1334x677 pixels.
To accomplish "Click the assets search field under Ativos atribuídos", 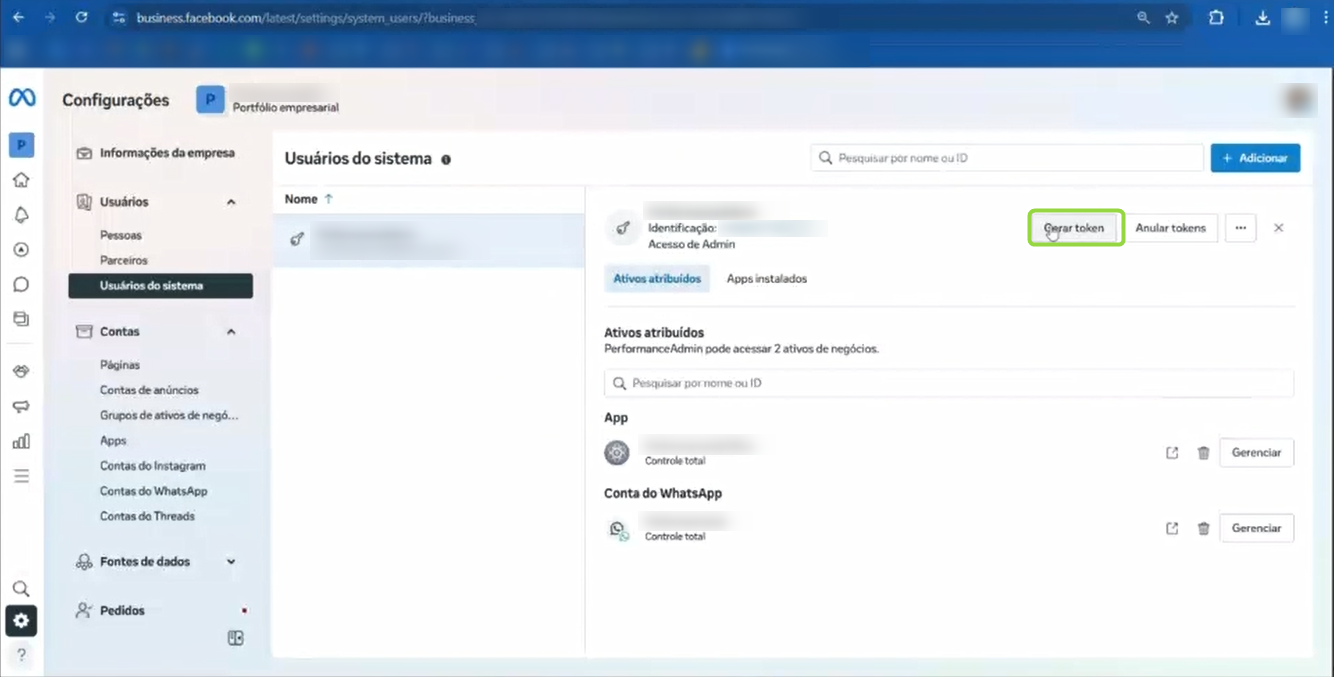I will pyautogui.click(x=948, y=383).
